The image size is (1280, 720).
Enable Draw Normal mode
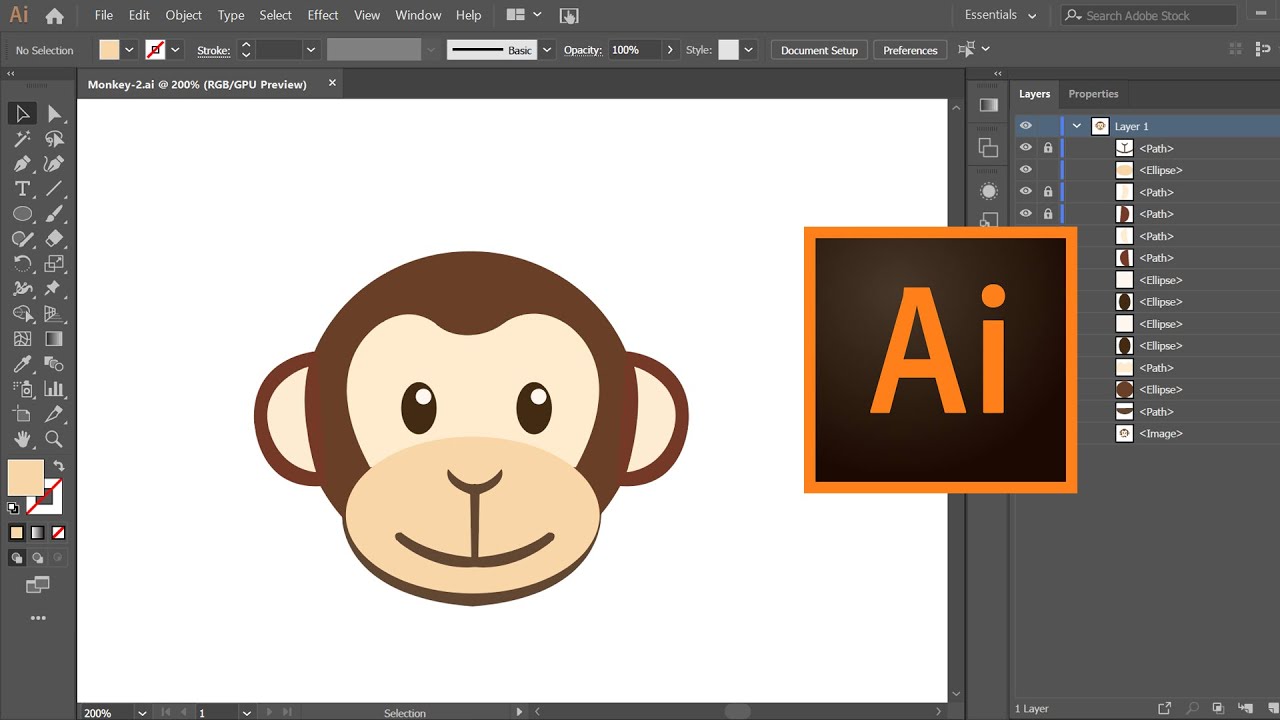click(x=16, y=558)
